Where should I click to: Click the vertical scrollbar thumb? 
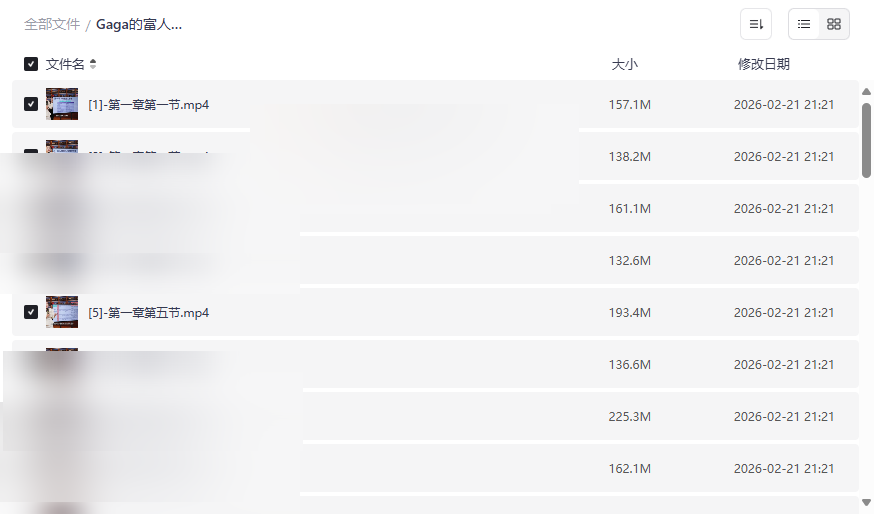click(866, 140)
